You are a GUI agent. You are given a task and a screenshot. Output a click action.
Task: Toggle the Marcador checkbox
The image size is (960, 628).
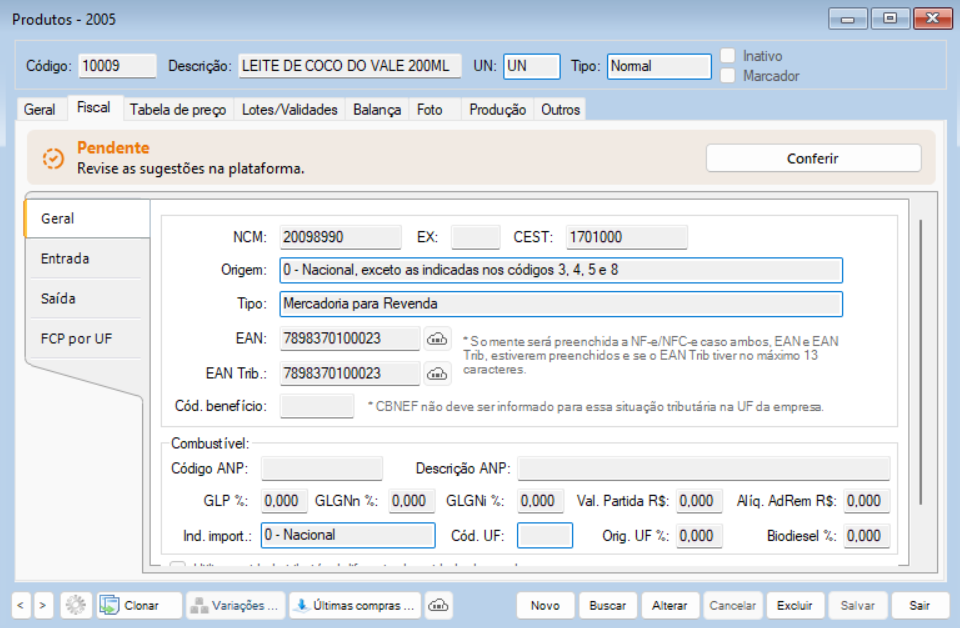pyautogui.click(x=728, y=76)
